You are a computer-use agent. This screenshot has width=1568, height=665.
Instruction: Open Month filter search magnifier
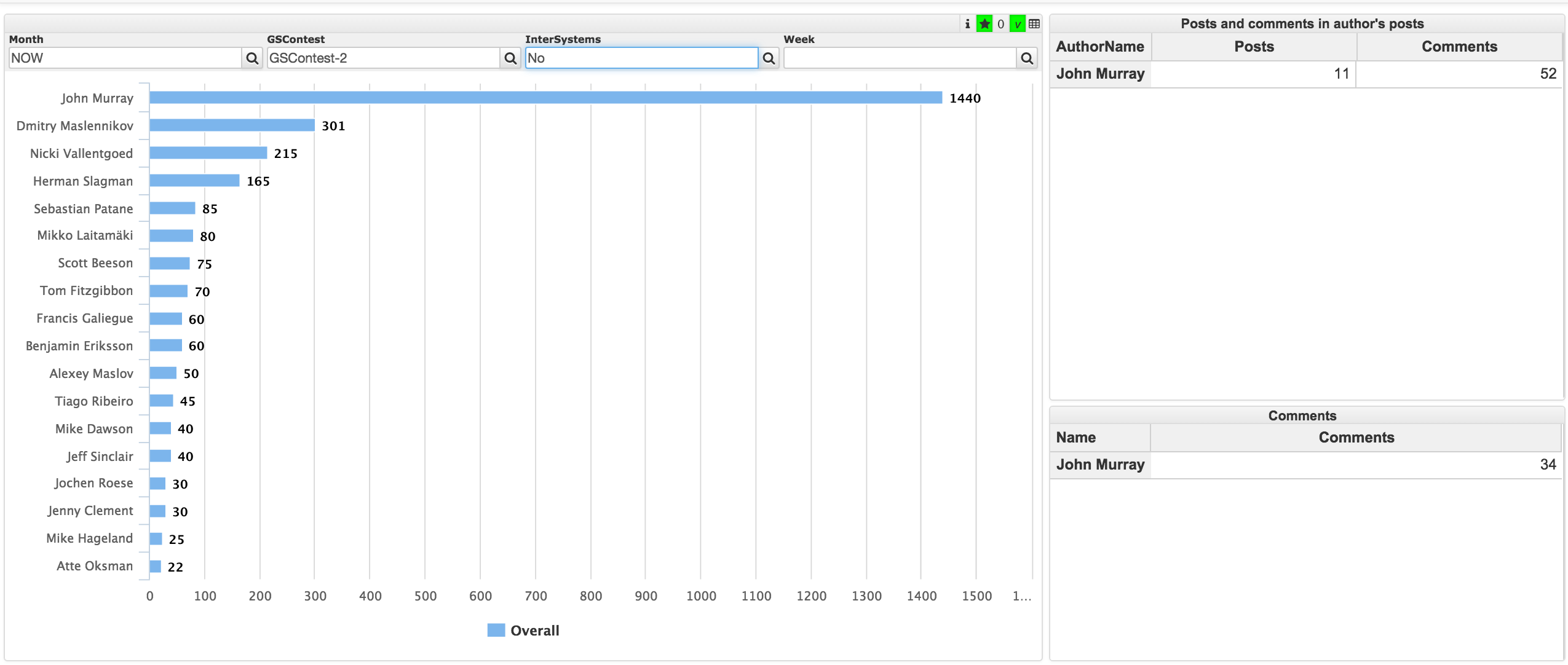coord(252,58)
